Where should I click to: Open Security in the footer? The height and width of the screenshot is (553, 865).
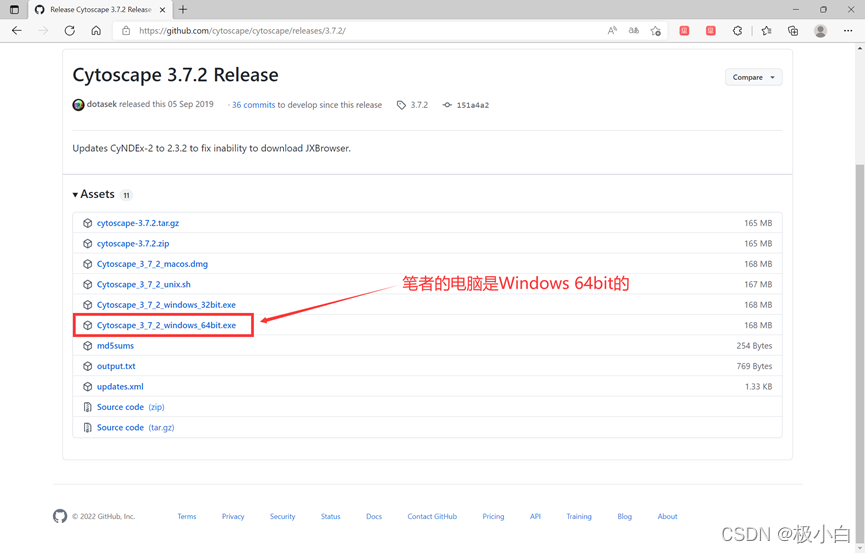click(282, 517)
